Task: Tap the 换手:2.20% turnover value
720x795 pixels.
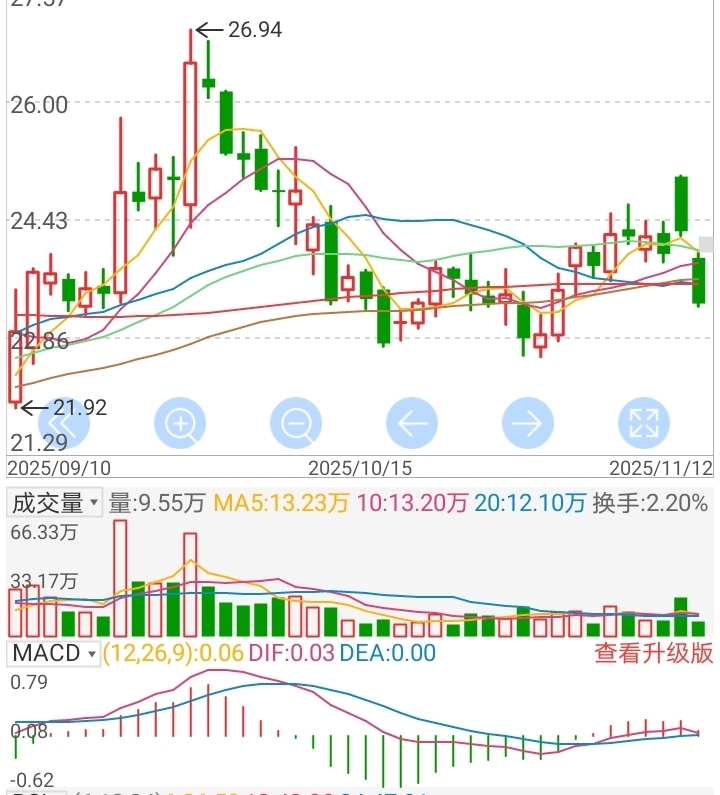Action: [x=650, y=503]
